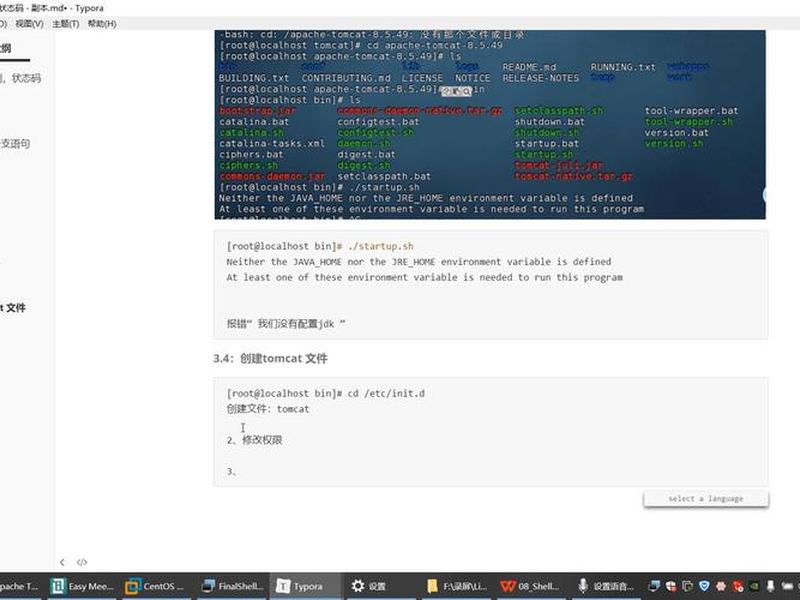Click the heading 3.4: 创建tomcat 文件
This screenshot has width=800, height=600.
270,359
